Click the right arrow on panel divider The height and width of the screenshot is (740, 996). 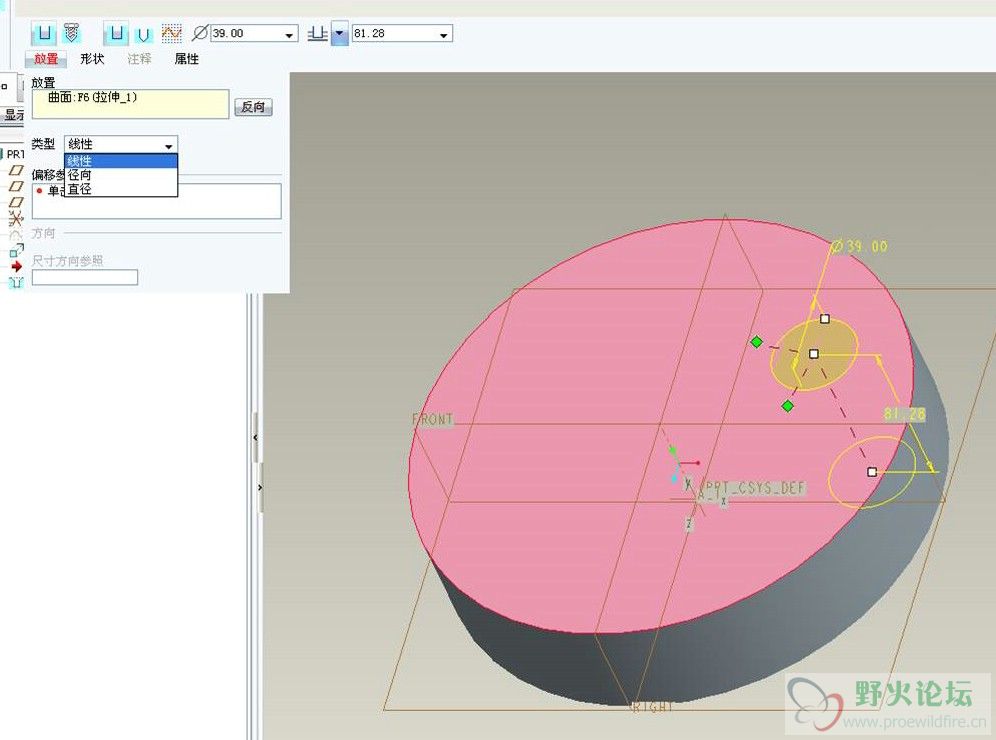(260, 488)
